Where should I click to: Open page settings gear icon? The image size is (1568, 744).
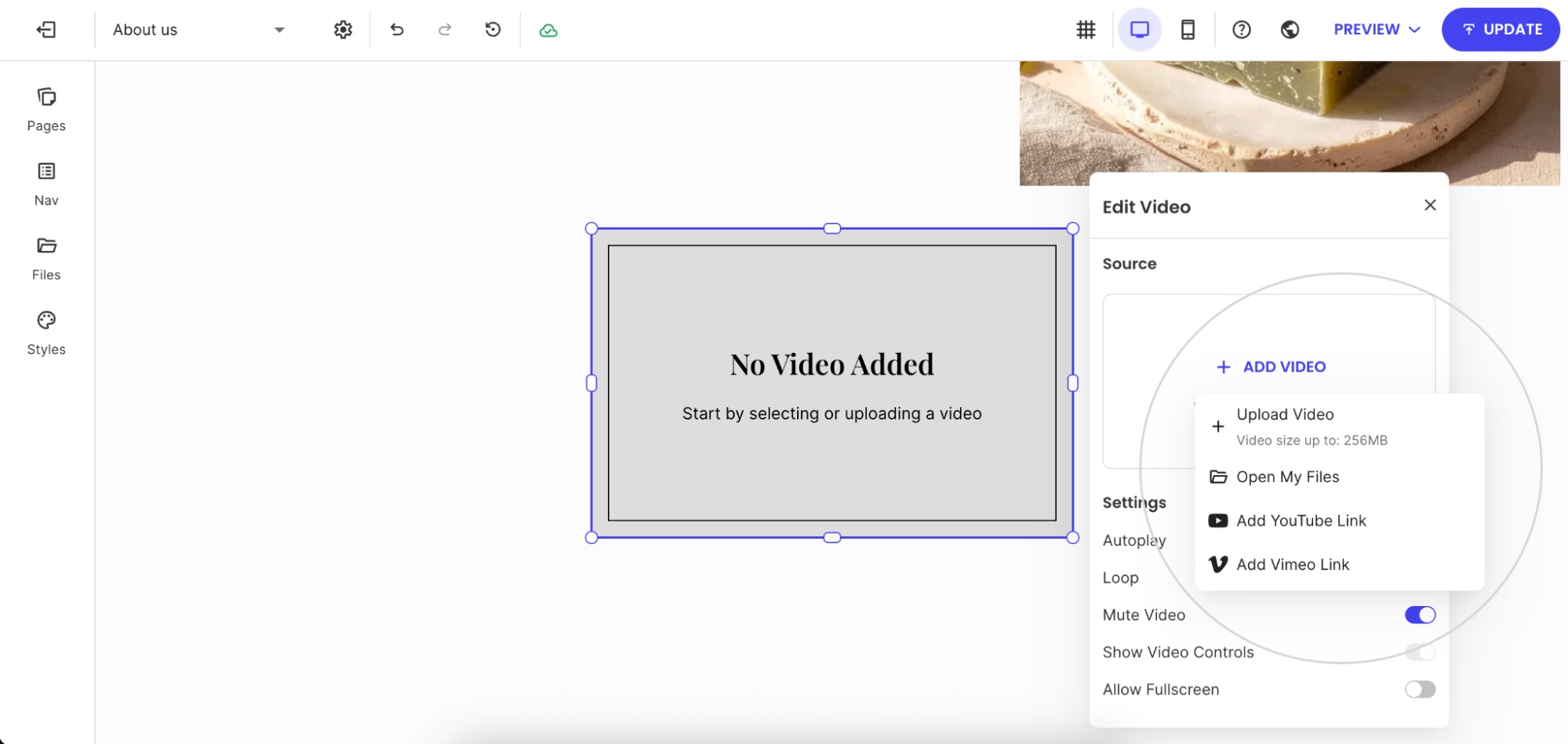pyautogui.click(x=343, y=30)
